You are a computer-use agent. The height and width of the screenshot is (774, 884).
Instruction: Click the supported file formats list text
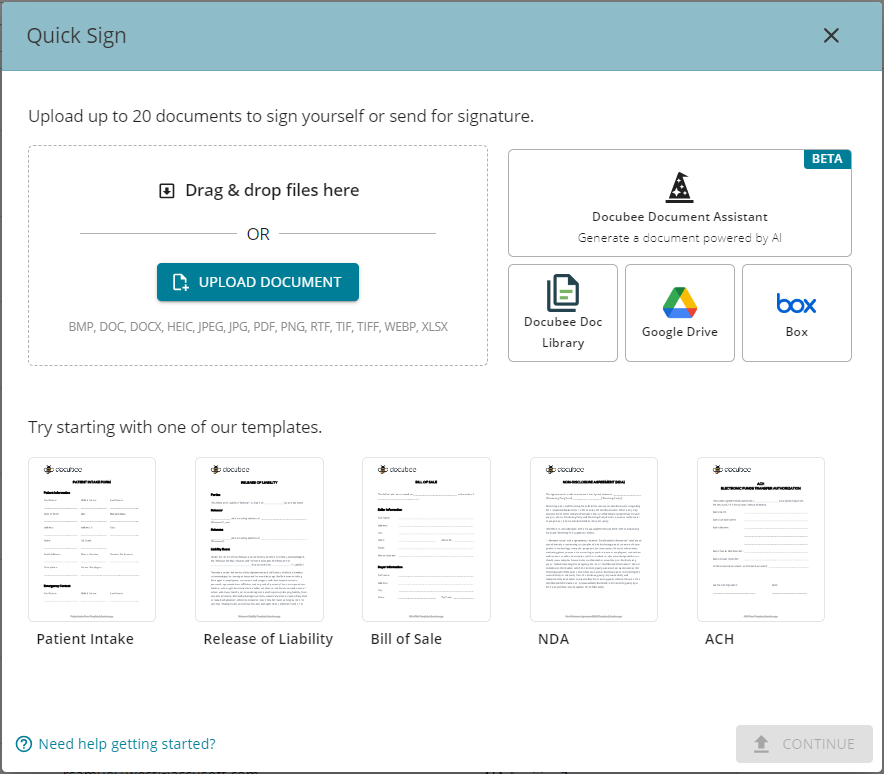[x=258, y=326]
